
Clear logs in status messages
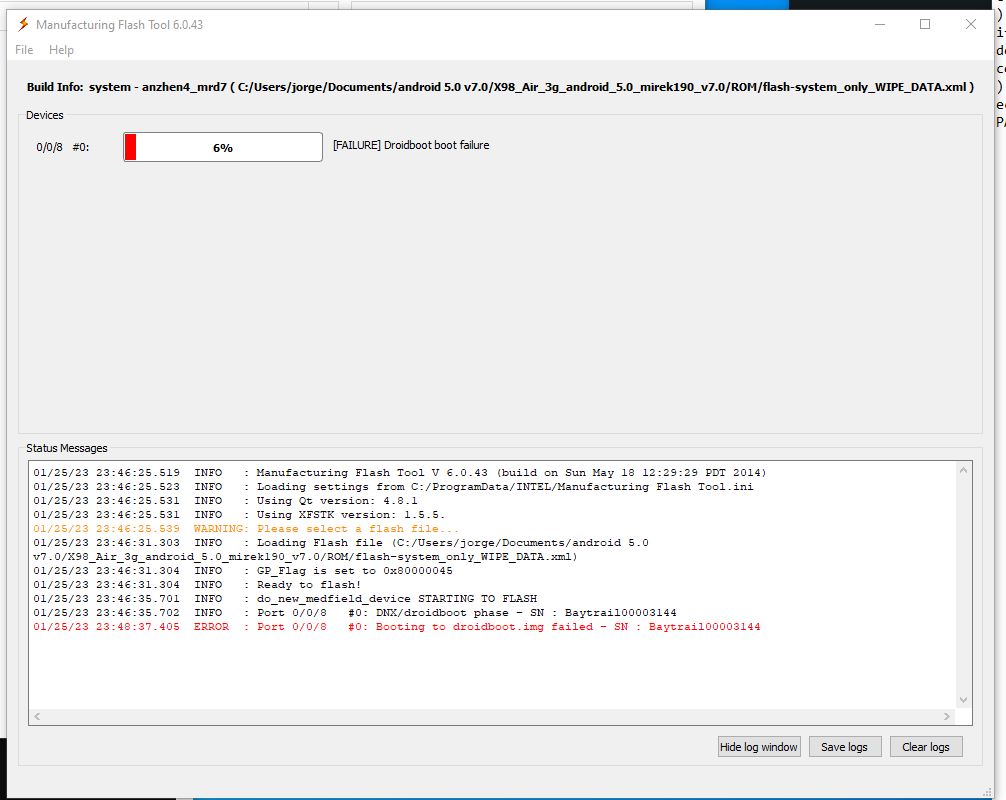point(925,747)
